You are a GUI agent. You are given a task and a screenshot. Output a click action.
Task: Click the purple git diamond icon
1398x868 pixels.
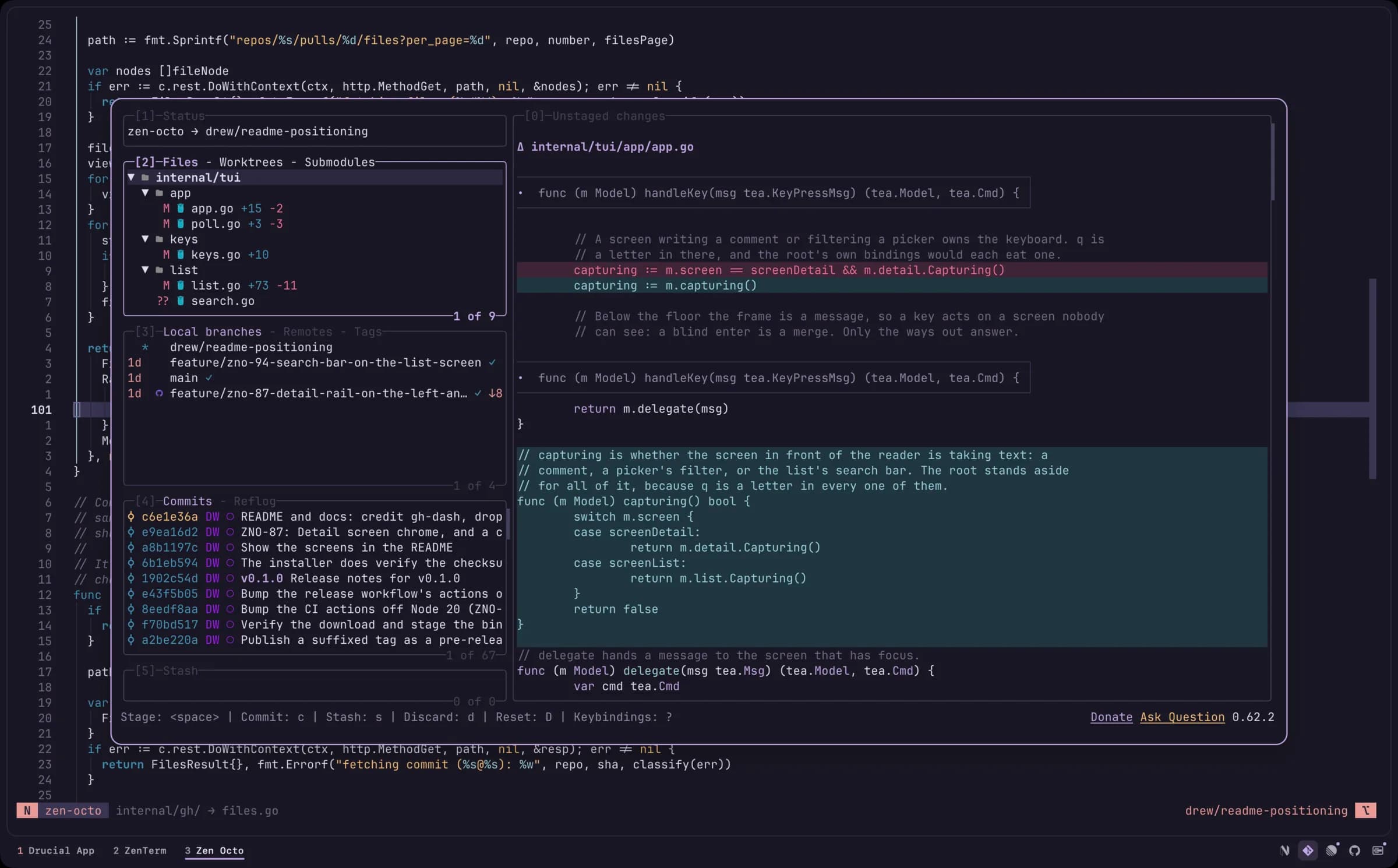click(x=1308, y=851)
